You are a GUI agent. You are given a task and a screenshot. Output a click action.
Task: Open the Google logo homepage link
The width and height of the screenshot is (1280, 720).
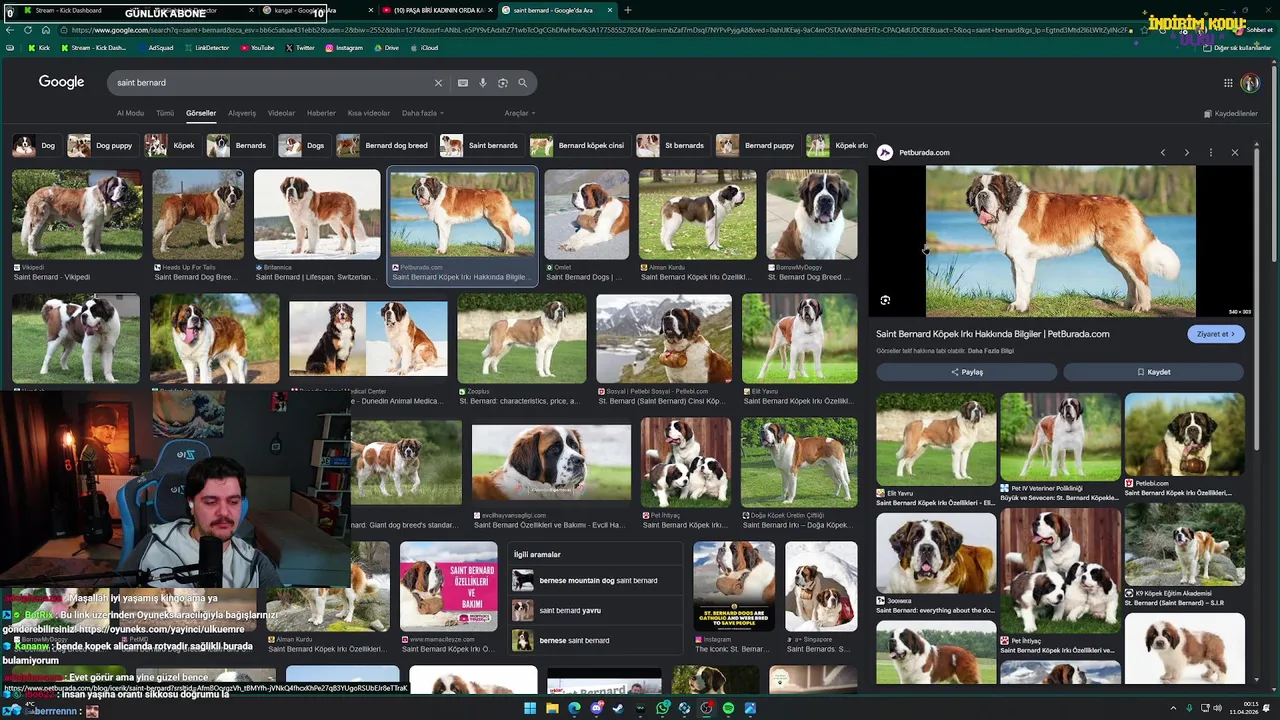coord(61,82)
